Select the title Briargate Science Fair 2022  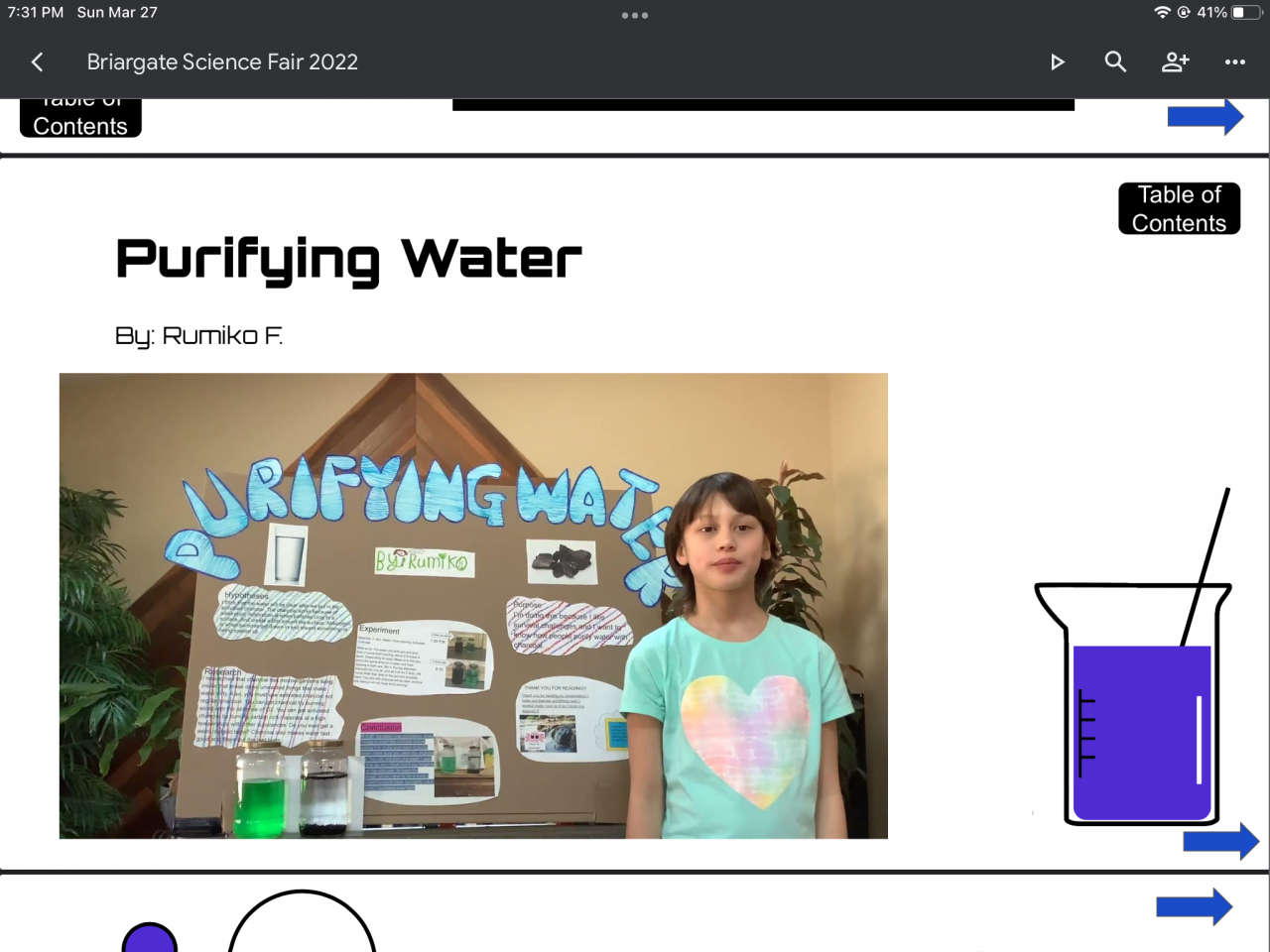pos(222,62)
